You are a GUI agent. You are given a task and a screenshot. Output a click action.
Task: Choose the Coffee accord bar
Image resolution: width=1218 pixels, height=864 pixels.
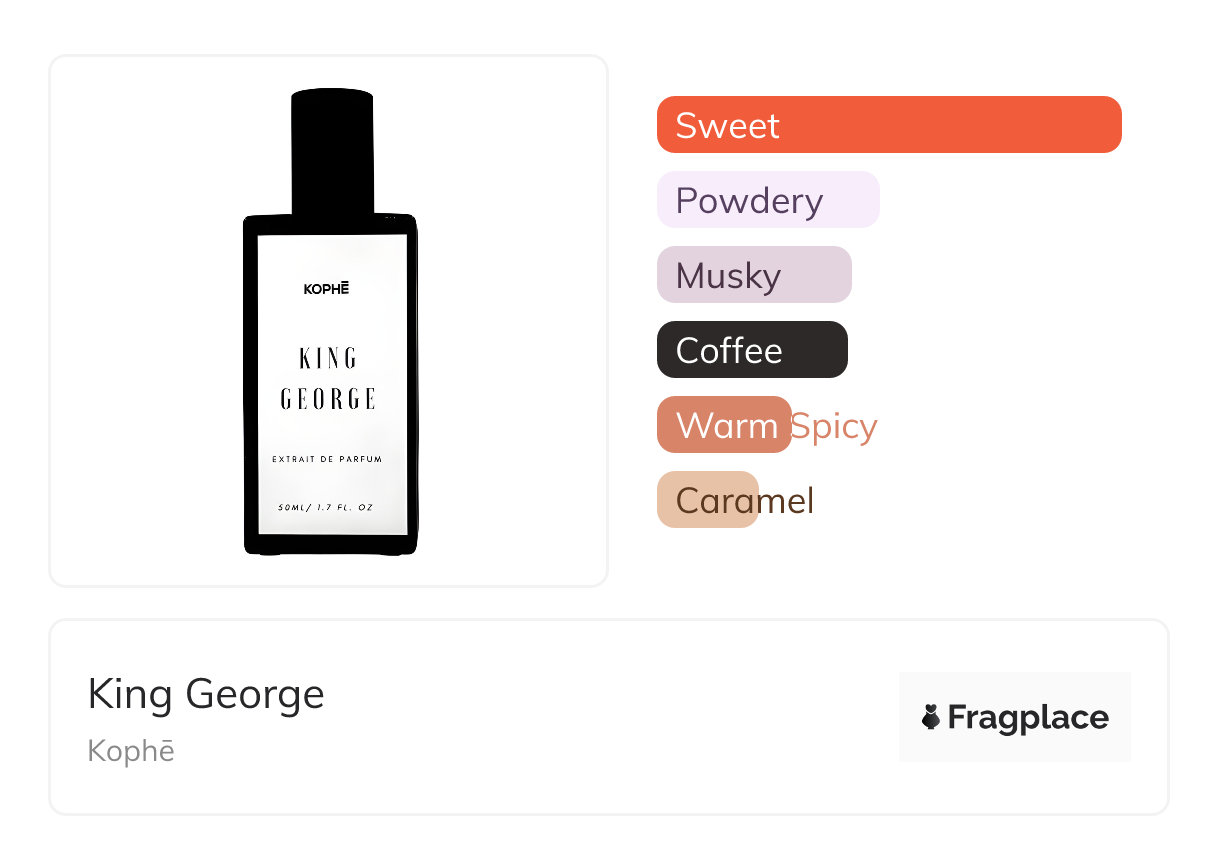click(x=751, y=350)
